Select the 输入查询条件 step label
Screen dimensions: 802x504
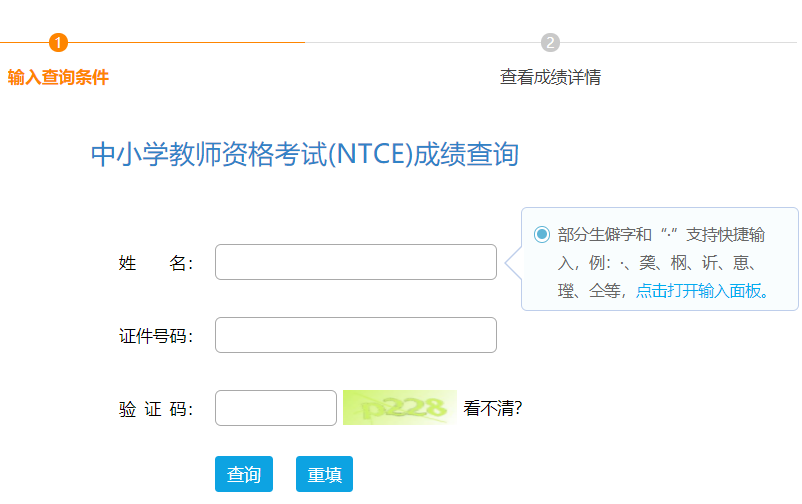point(58,77)
